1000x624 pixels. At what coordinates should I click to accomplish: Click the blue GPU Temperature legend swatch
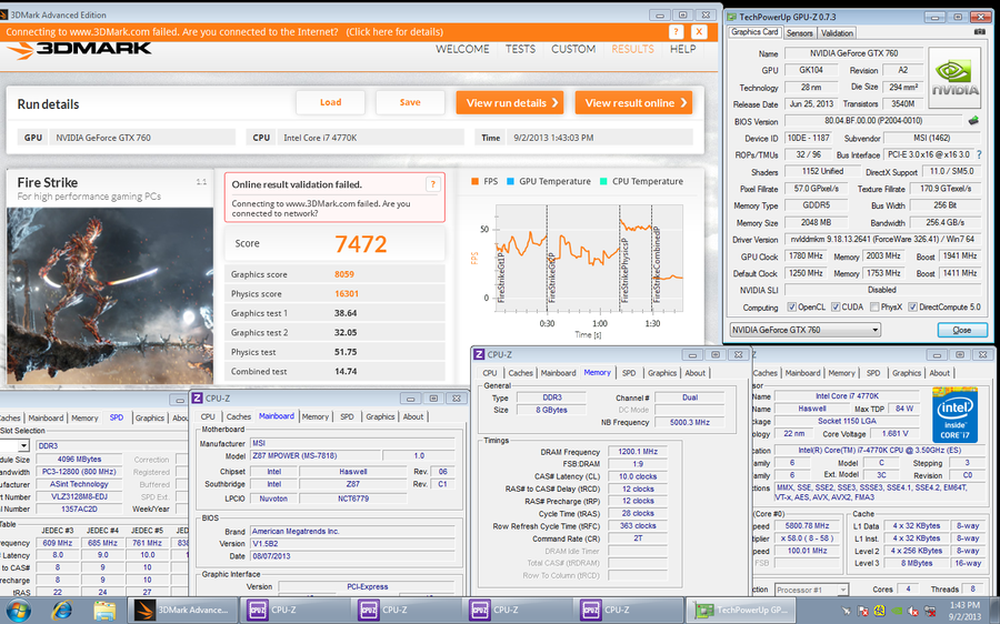pos(510,182)
